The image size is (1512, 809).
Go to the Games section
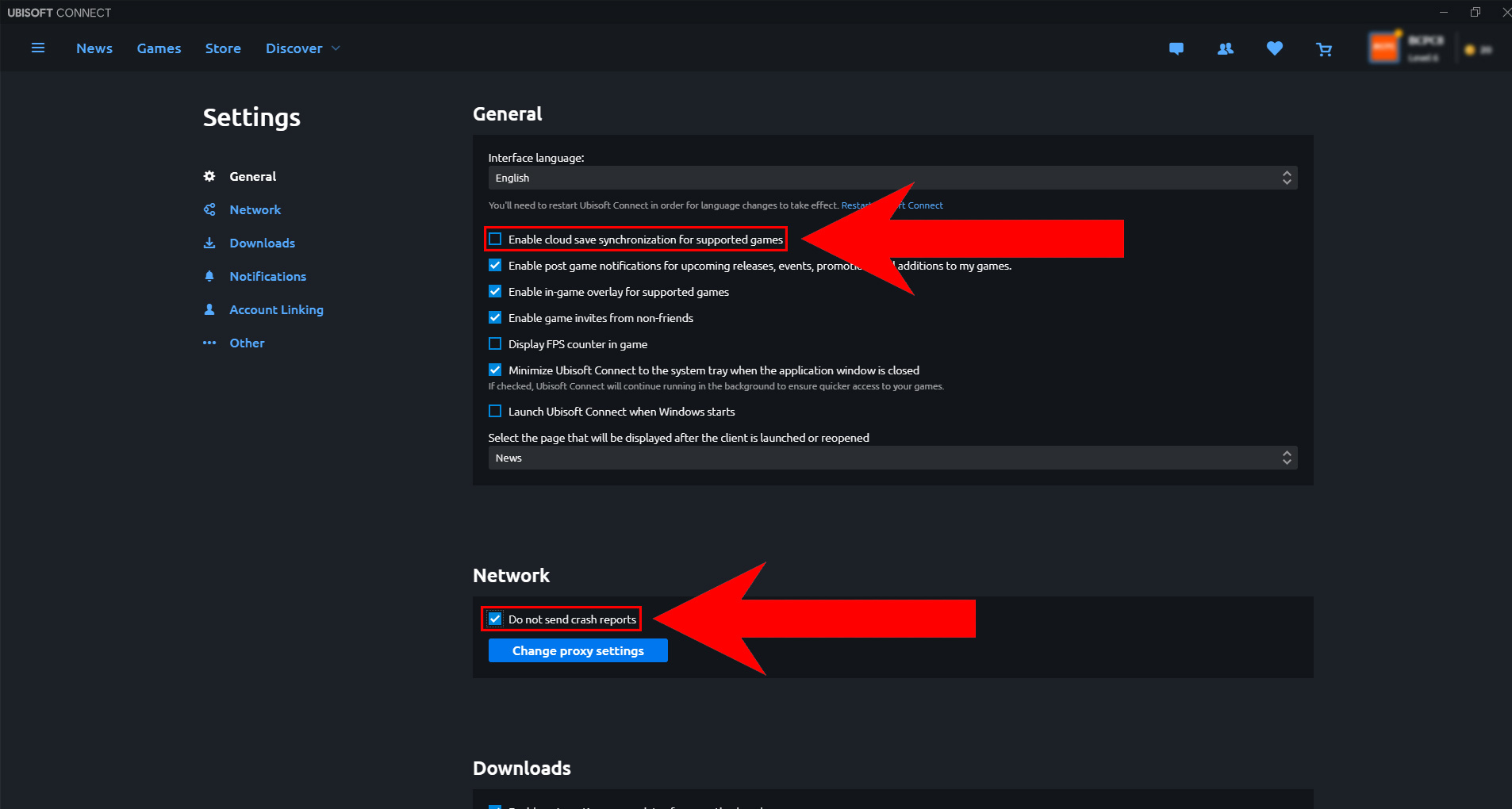click(x=159, y=48)
